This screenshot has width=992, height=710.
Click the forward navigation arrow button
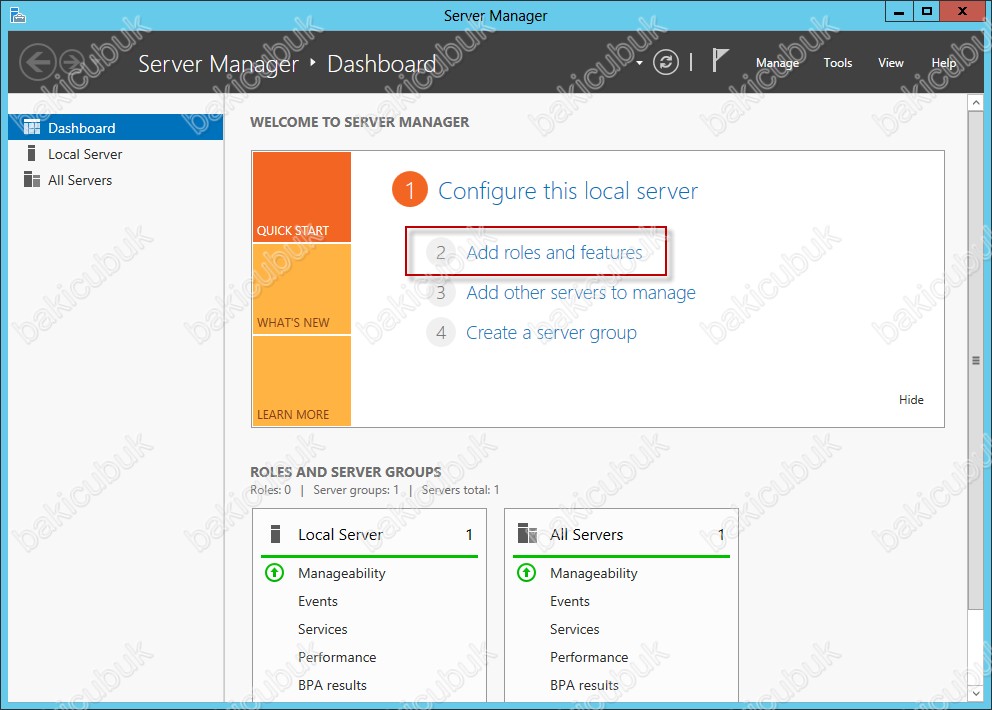pyautogui.click(x=74, y=62)
